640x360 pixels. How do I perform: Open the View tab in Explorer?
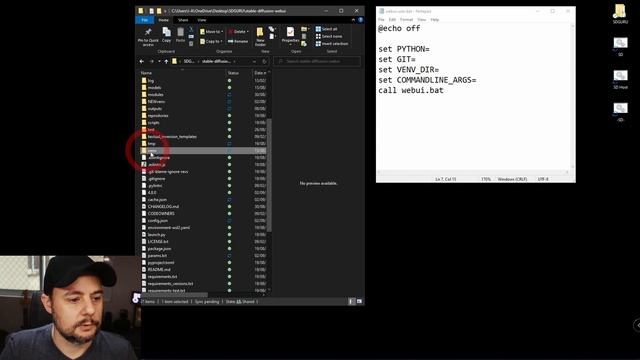point(202,20)
